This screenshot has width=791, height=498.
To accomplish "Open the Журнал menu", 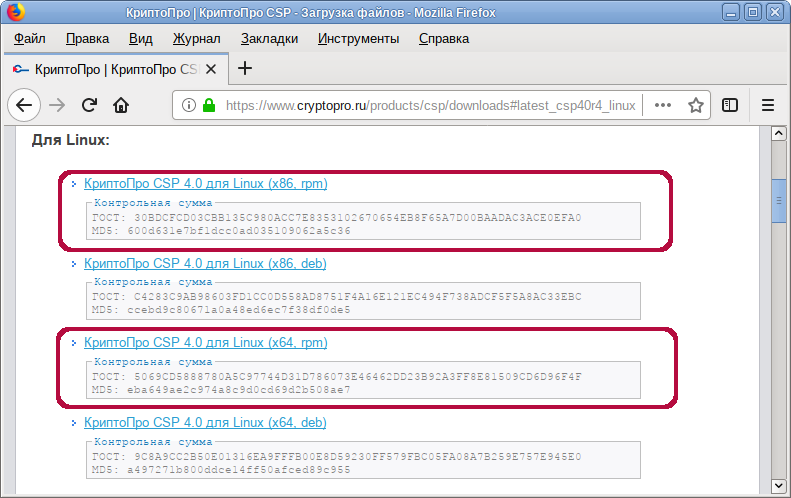I will tap(196, 38).
